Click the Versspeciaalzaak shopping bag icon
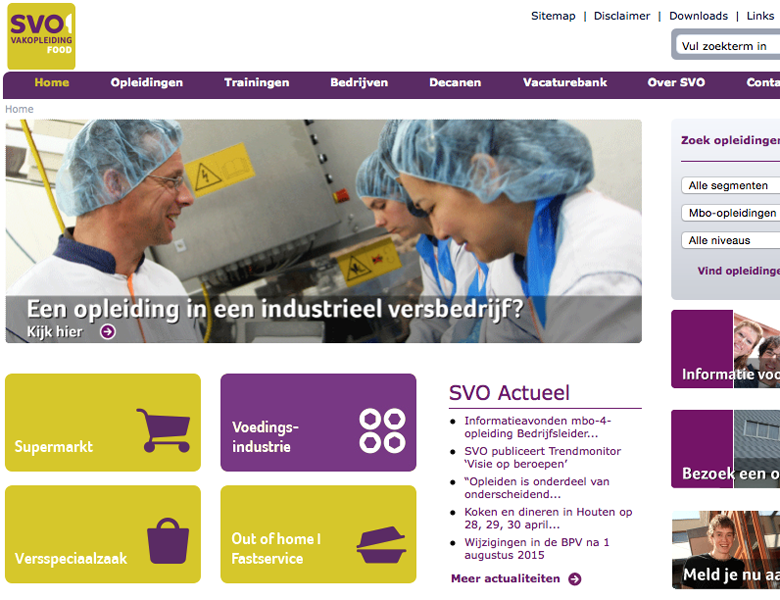Viewport: 780px width, 600px height. pyautogui.click(x=168, y=541)
